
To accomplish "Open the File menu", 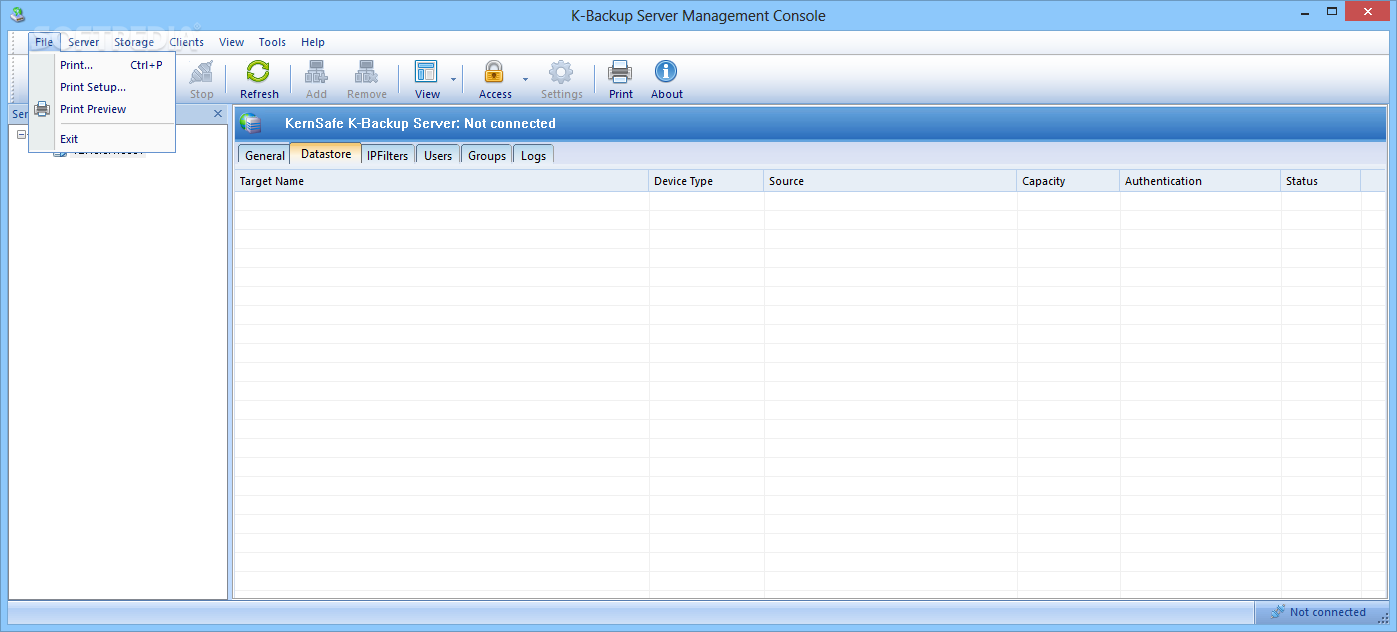I will pyautogui.click(x=44, y=42).
